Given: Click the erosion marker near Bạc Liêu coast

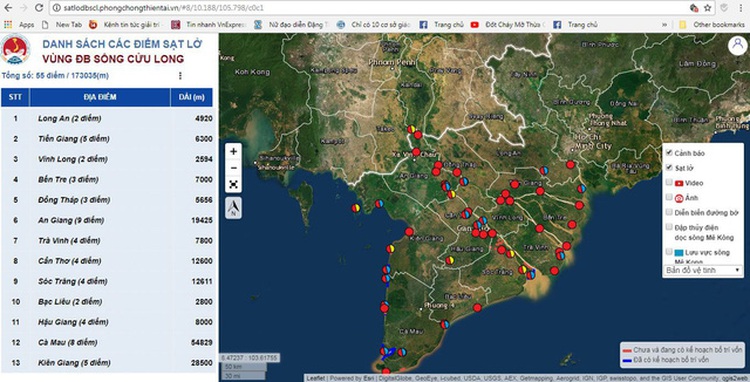Looking at the screenshot, I should pos(477,307).
